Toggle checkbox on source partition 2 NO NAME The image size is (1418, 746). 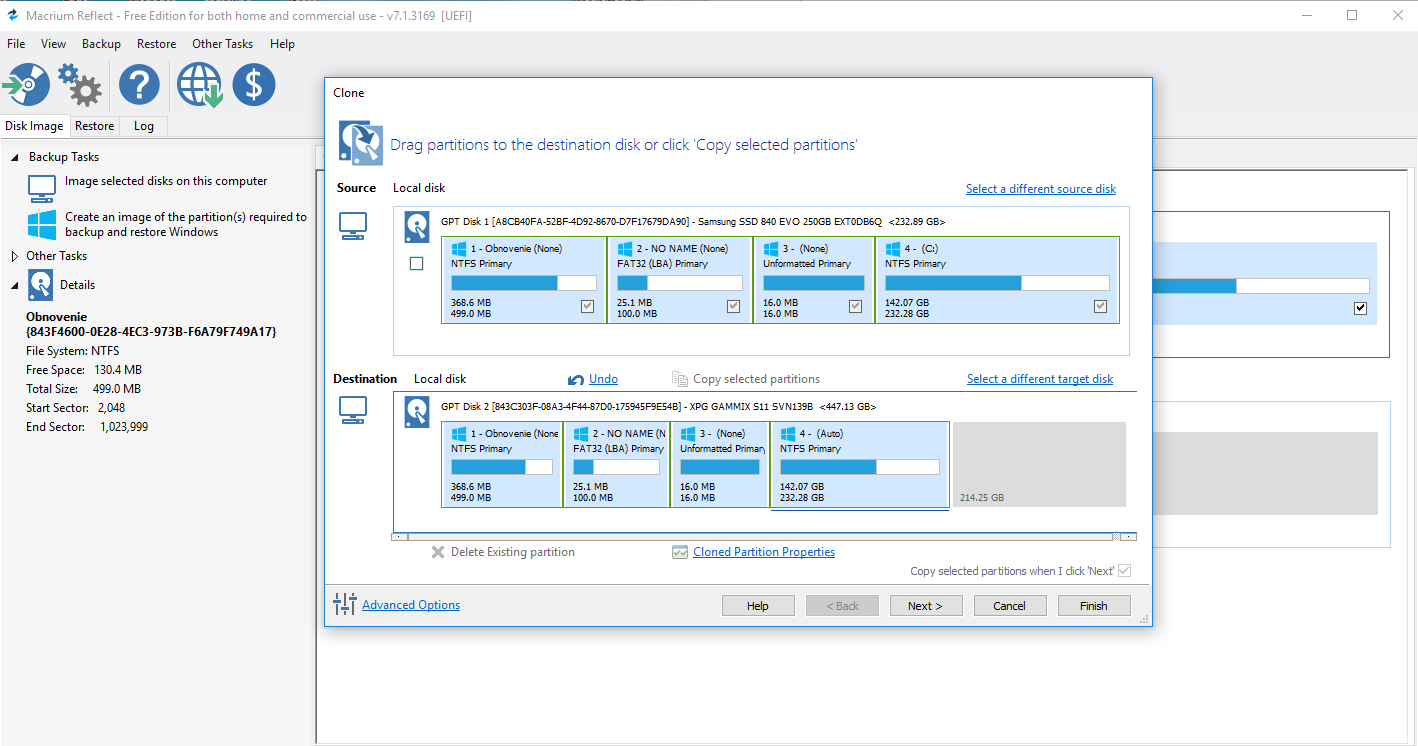coord(734,307)
